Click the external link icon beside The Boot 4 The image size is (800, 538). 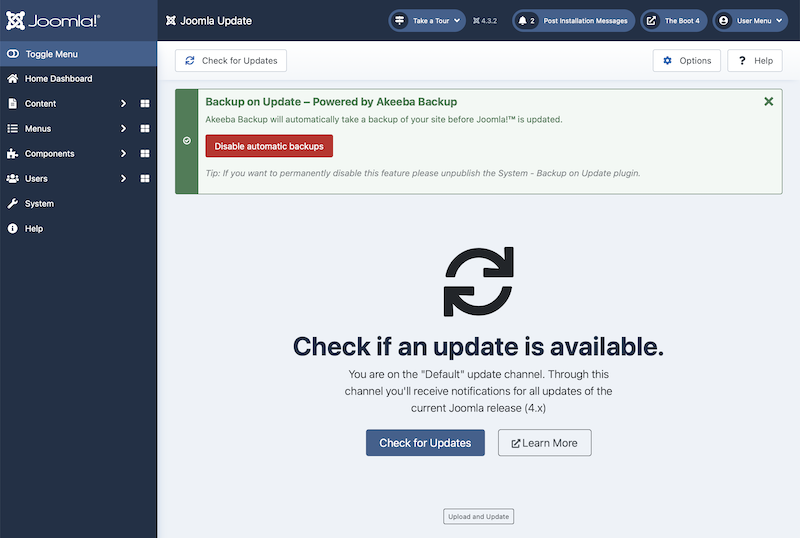pyautogui.click(x=652, y=21)
